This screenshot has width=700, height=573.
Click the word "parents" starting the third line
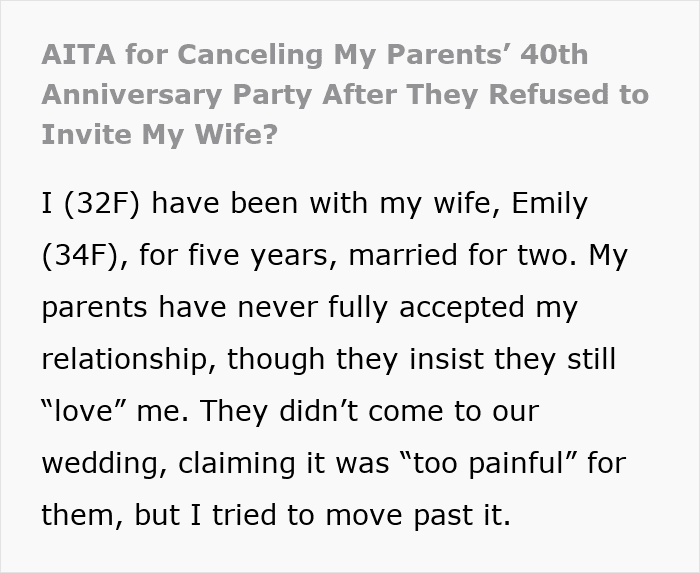coord(94,308)
